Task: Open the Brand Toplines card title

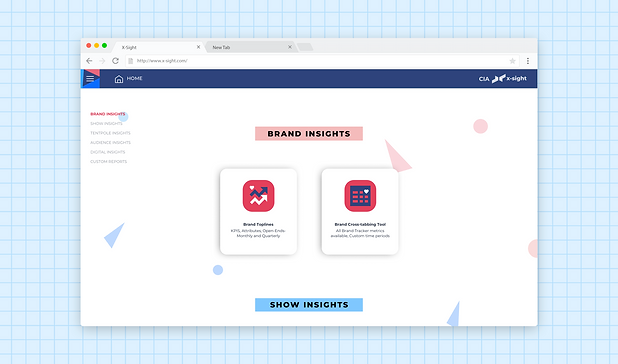Action: 258,224
